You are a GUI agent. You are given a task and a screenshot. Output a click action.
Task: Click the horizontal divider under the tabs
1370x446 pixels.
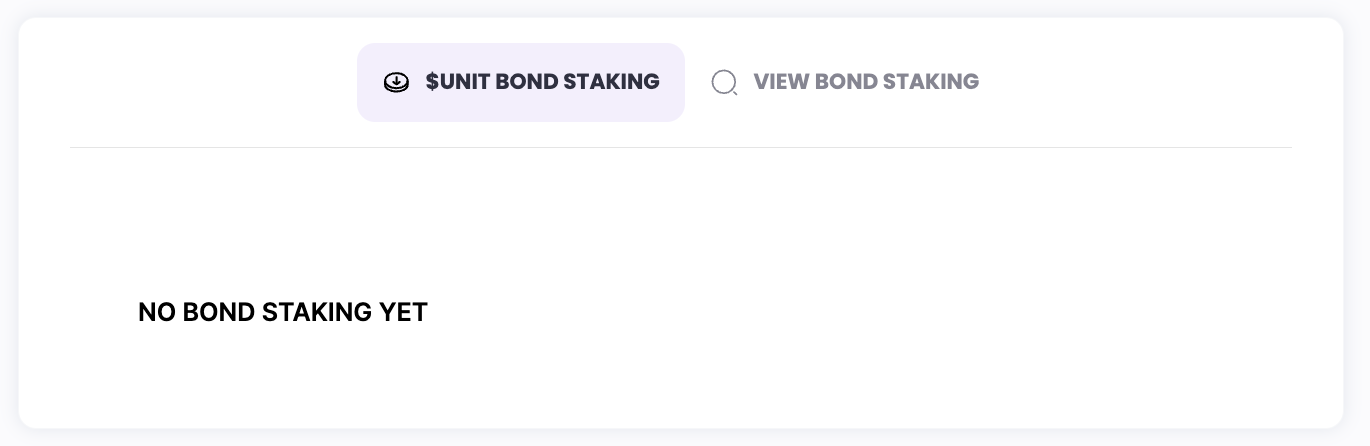pyautogui.click(x=680, y=148)
